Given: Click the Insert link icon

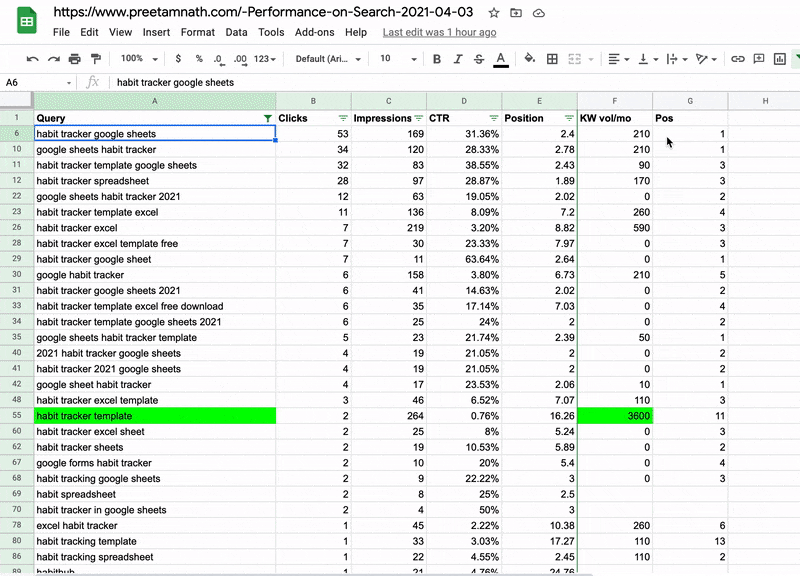Looking at the screenshot, I should [738, 59].
